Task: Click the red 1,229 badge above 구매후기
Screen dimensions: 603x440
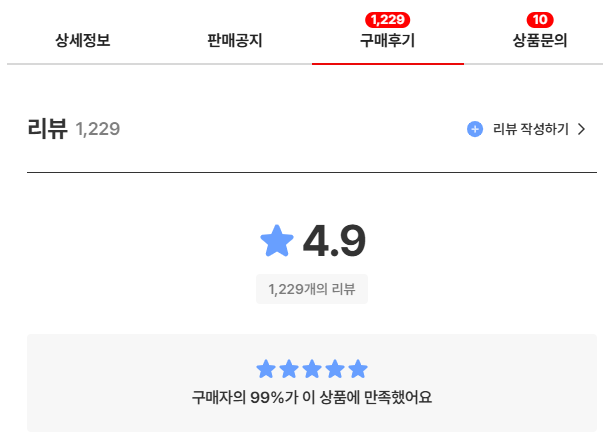Action: click(388, 20)
